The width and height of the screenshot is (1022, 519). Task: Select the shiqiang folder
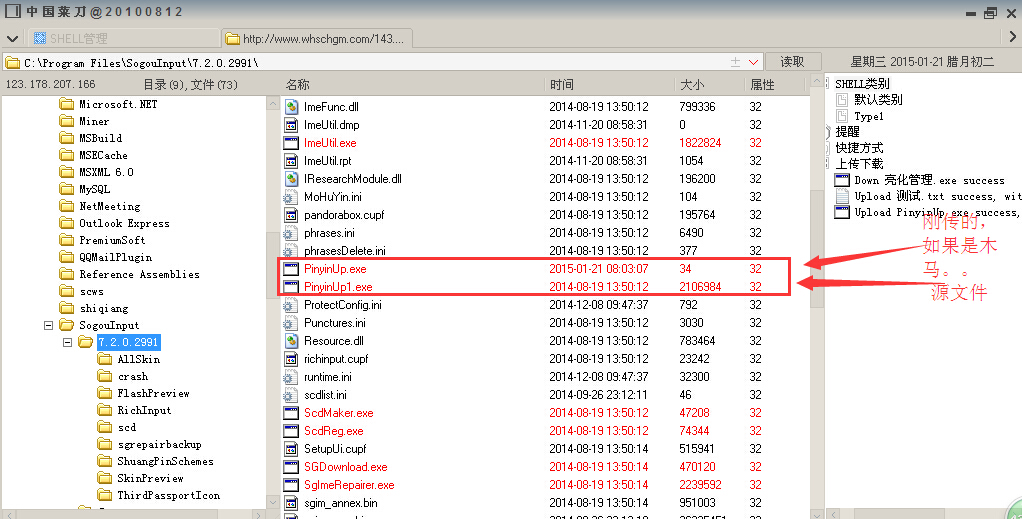point(104,308)
